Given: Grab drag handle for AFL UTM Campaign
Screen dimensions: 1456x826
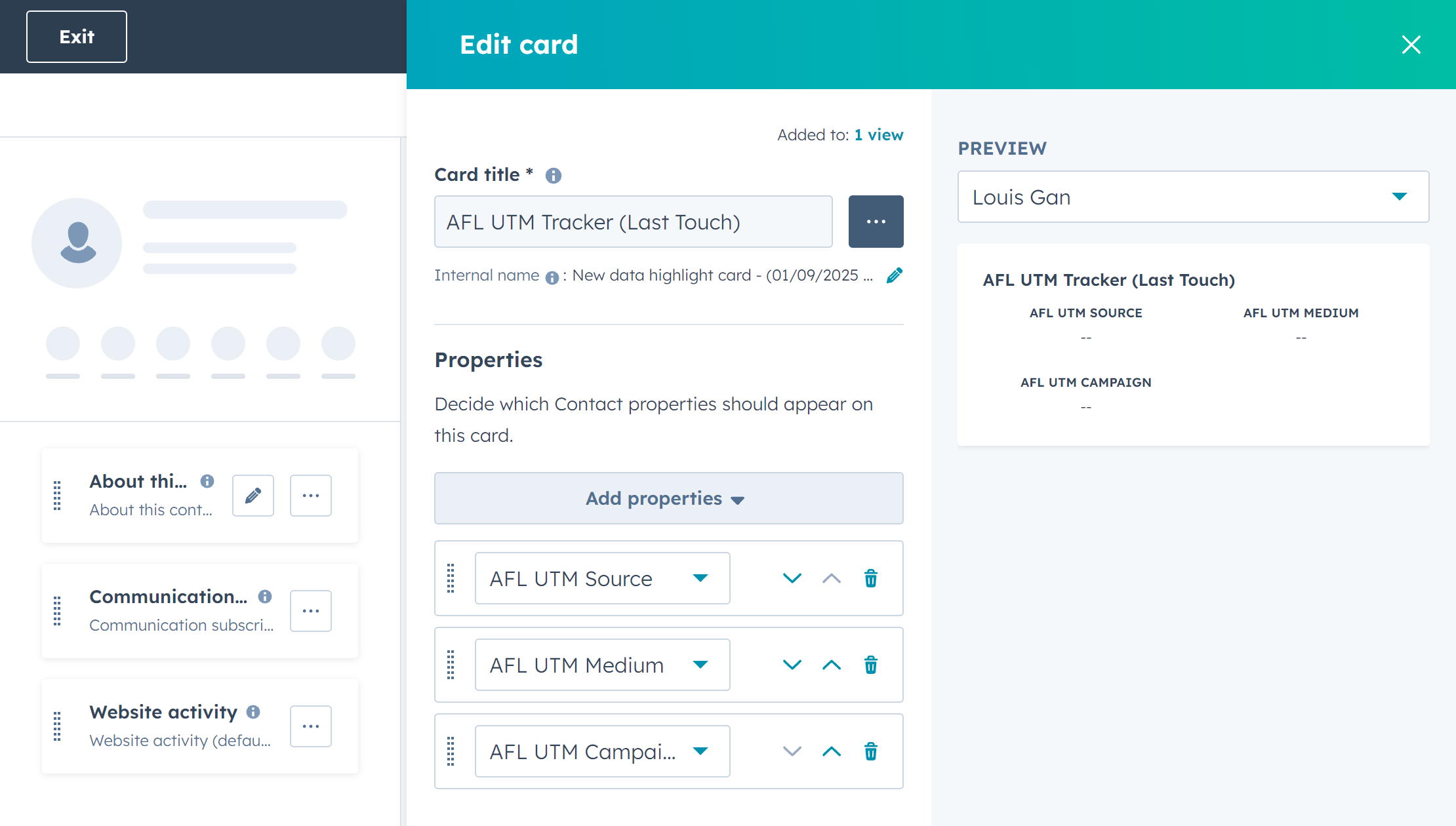Looking at the screenshot, I should pos(451,751).
